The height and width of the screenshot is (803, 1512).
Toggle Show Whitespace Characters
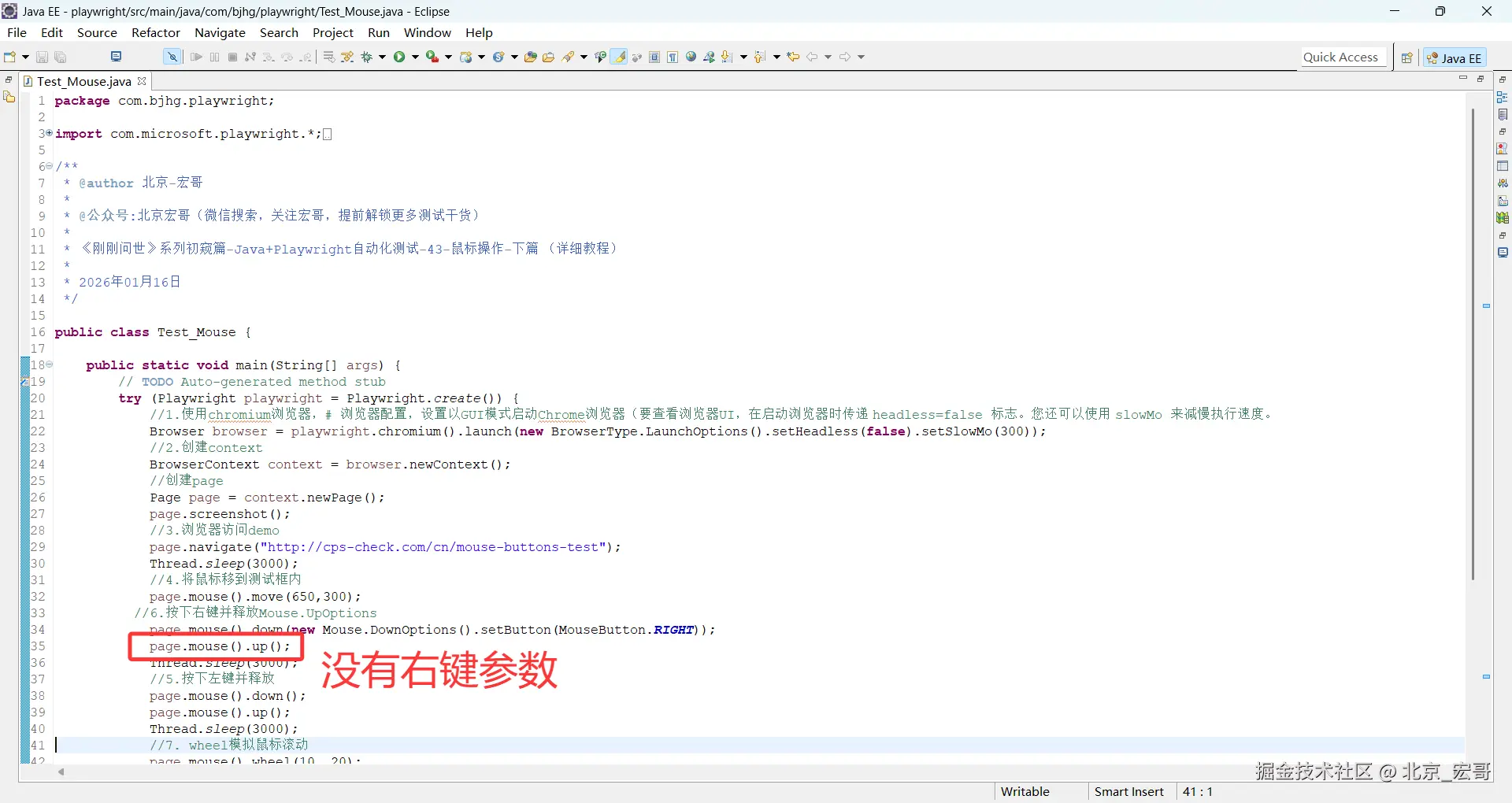pyautogui.click(x=673, y=57)
